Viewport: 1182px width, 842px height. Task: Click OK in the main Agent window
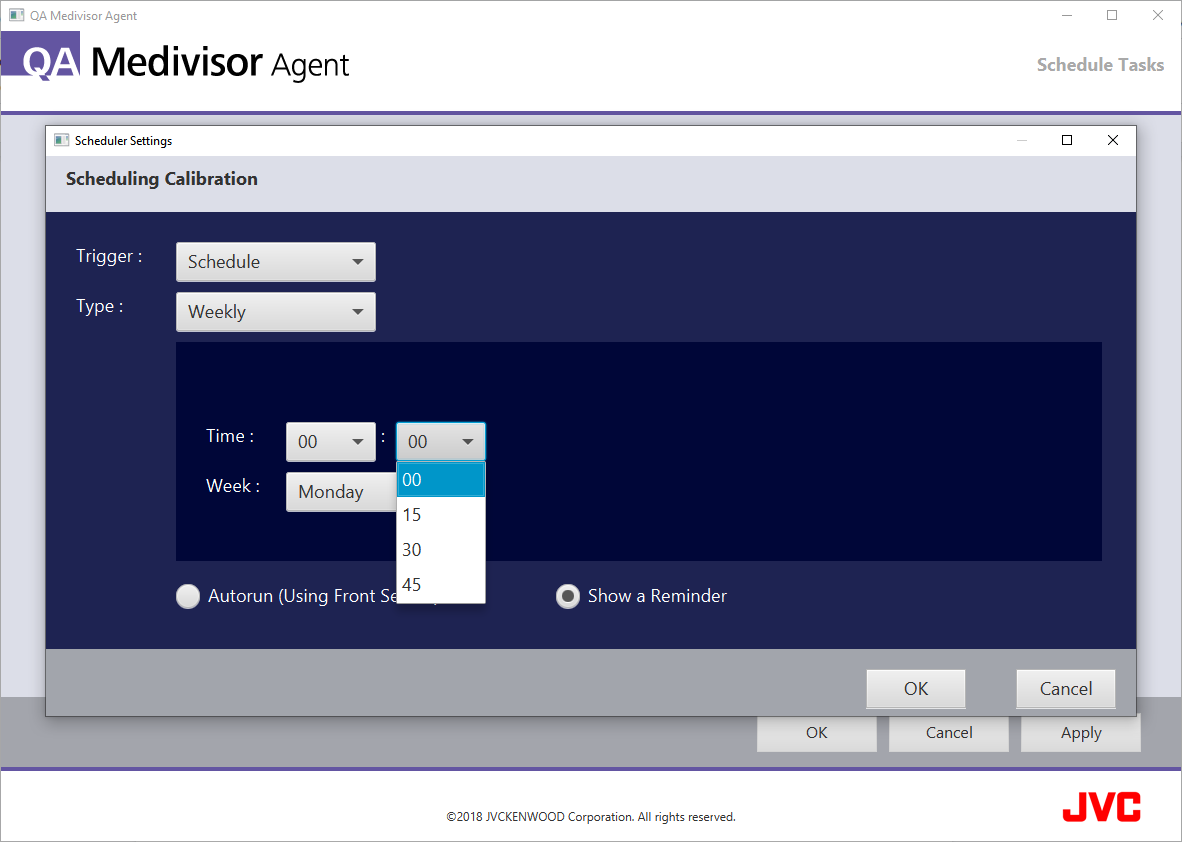pos(816,733)
